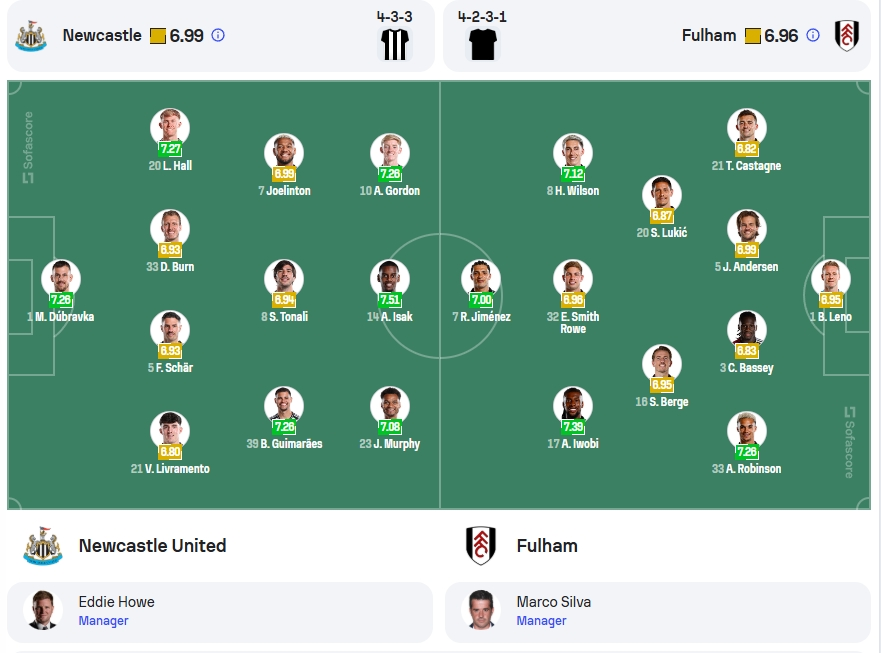Click Newcastle's striped 4-3-3 kit icon

click(x=395, y=44)
